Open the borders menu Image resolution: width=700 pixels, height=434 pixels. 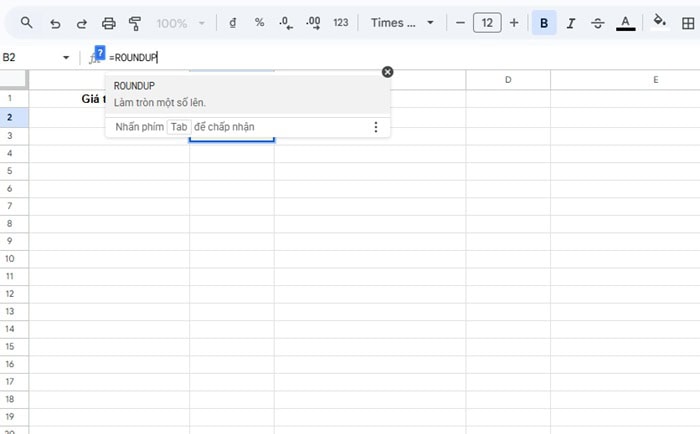(688, 23)
